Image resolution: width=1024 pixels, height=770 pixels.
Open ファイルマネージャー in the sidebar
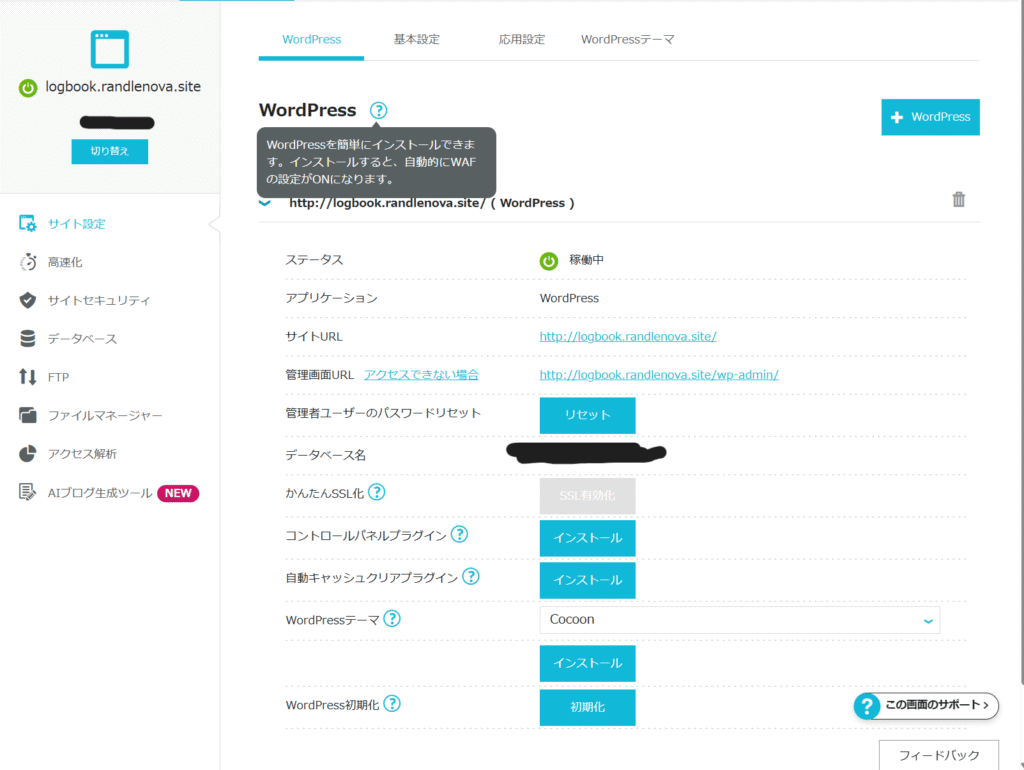(105, 415)
